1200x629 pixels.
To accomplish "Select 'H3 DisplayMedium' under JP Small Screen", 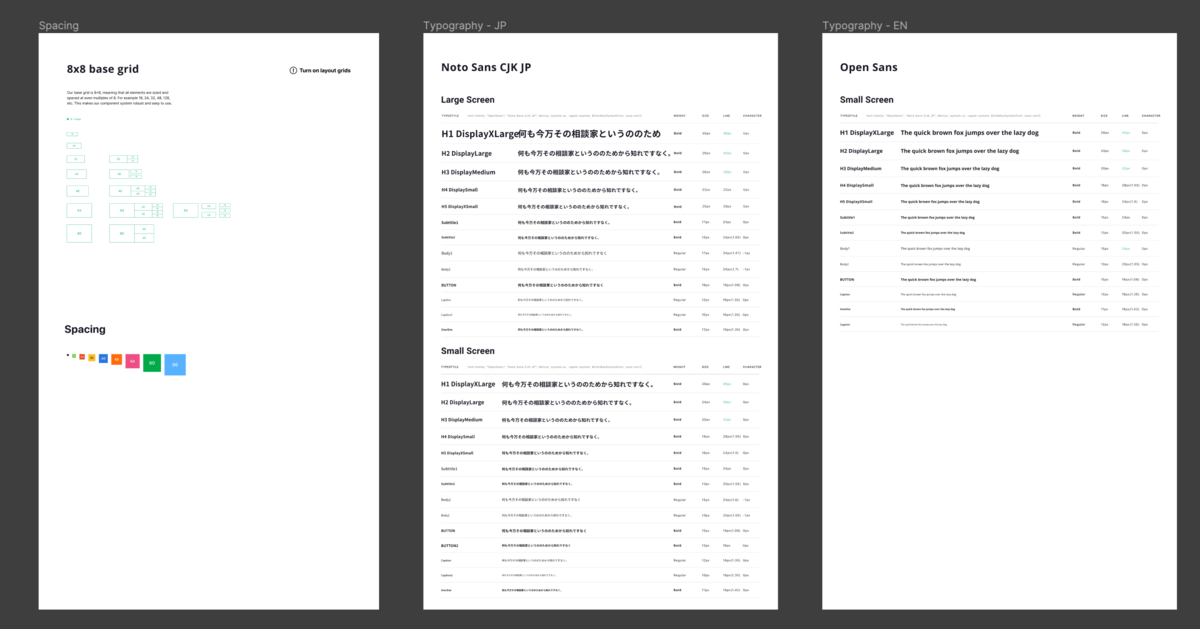I will [x=462, y=420].
